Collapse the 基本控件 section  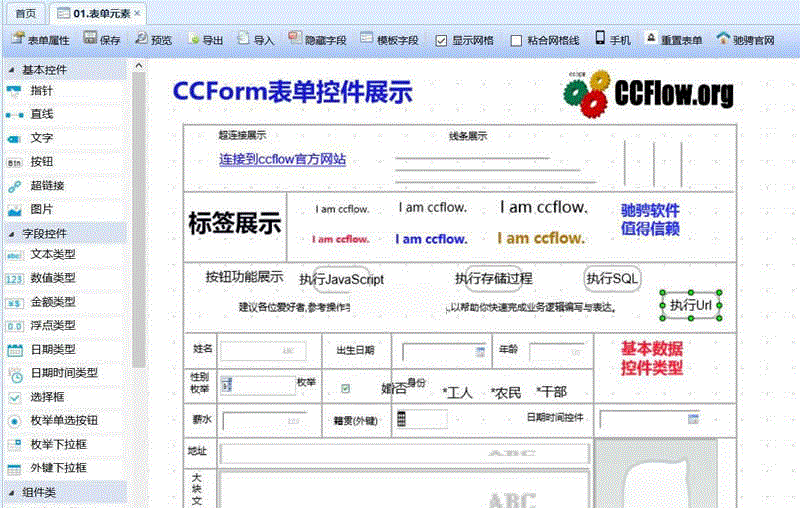[x=12, y=70]
